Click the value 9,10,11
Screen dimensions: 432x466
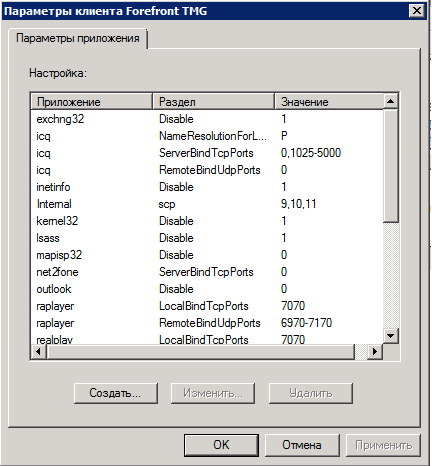[x=299, y=204]
